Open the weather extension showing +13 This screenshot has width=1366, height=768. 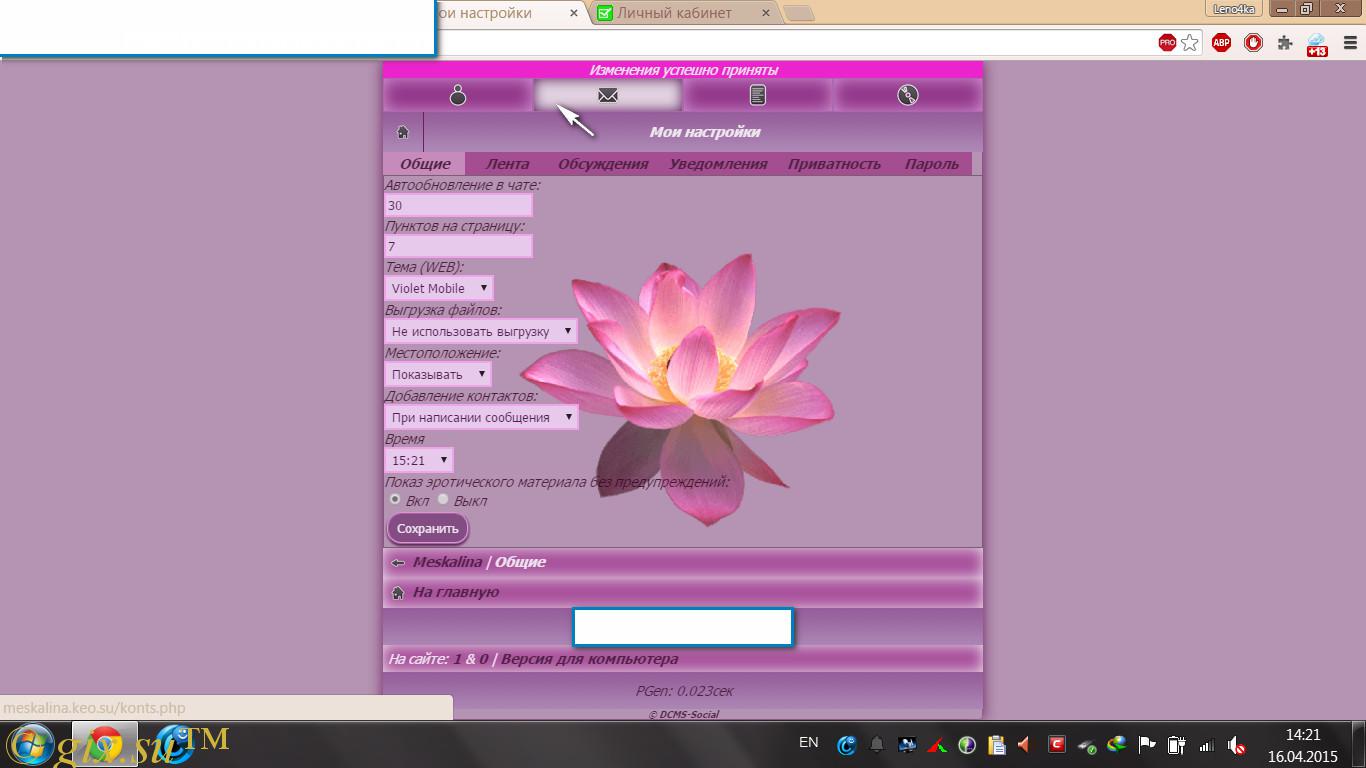tap(1317, 45)
